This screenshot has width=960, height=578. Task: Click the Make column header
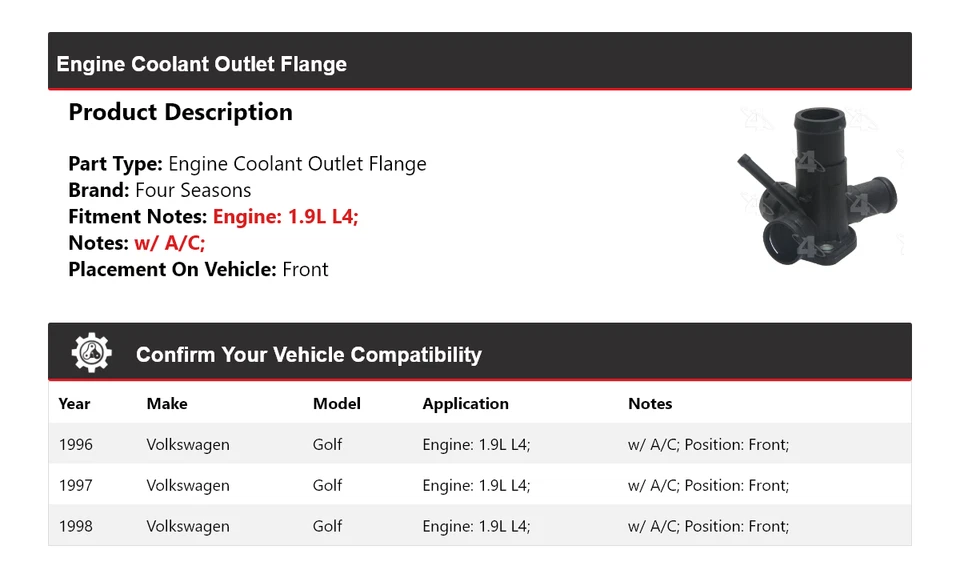pyautogui.click(x=167, y=404)
